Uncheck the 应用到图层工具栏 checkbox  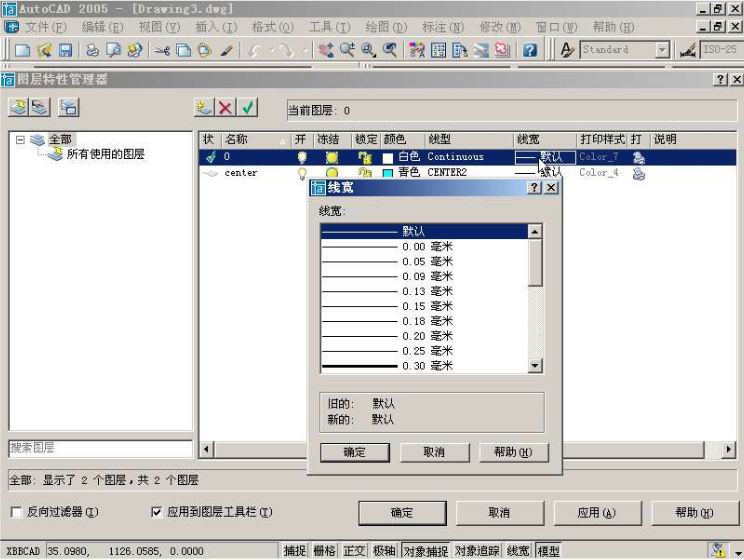point(156,512)
